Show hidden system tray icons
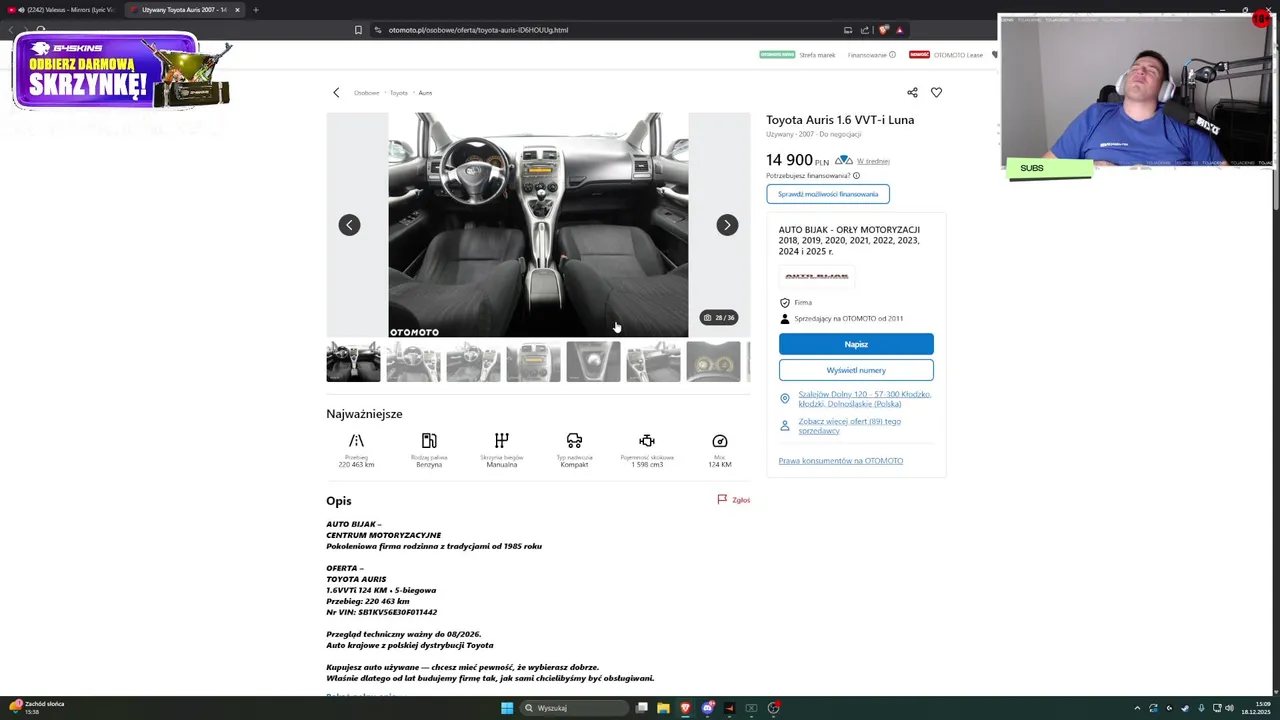This screenshot has width=1280, height=720. (x=1137, y=708)
